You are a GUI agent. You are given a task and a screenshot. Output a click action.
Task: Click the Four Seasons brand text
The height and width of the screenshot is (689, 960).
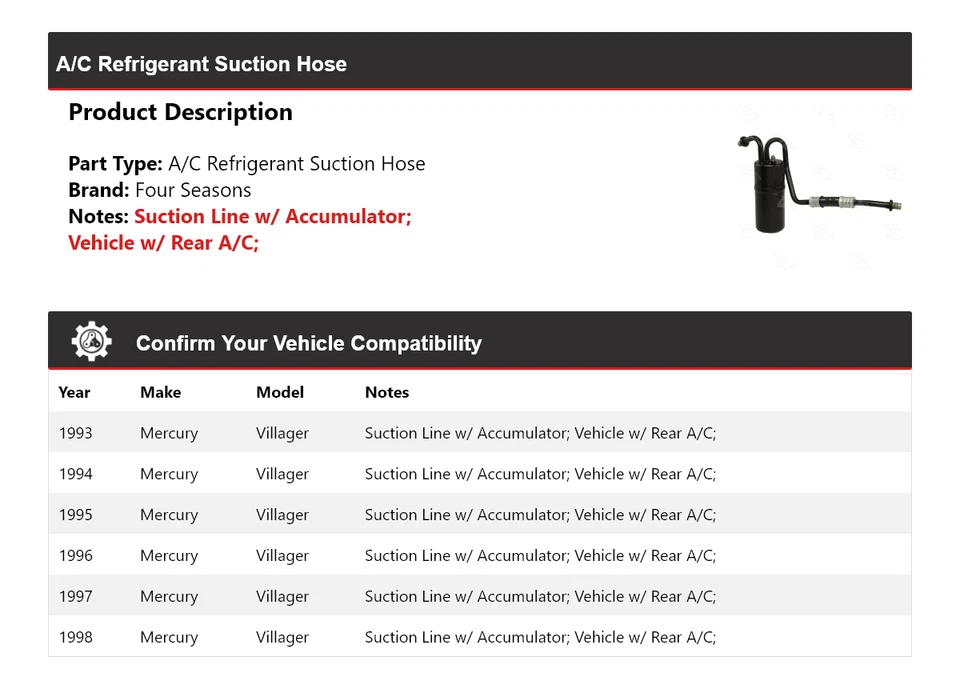coord(193,190)
